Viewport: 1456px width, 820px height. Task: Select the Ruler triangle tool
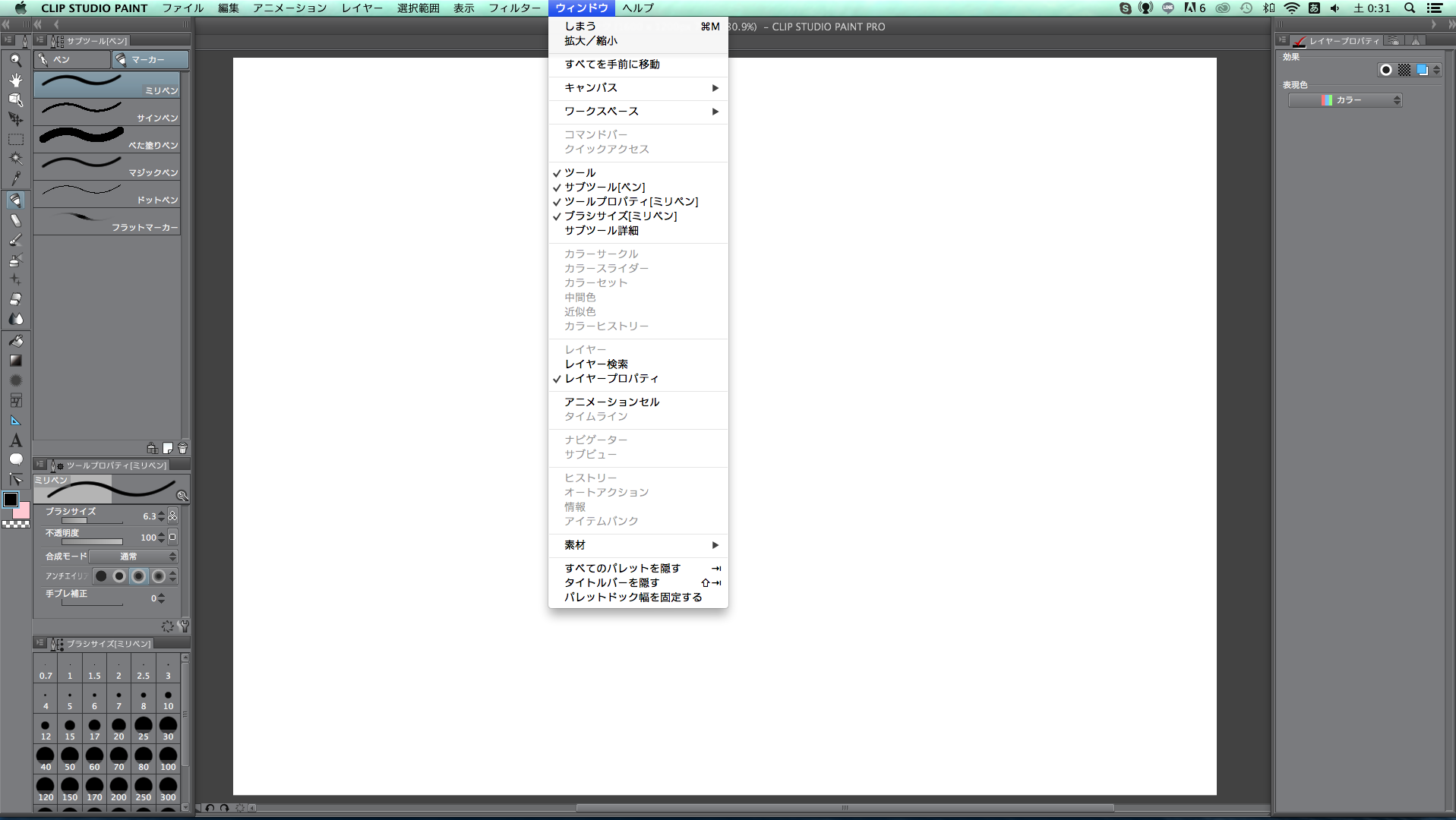point(15,420)
